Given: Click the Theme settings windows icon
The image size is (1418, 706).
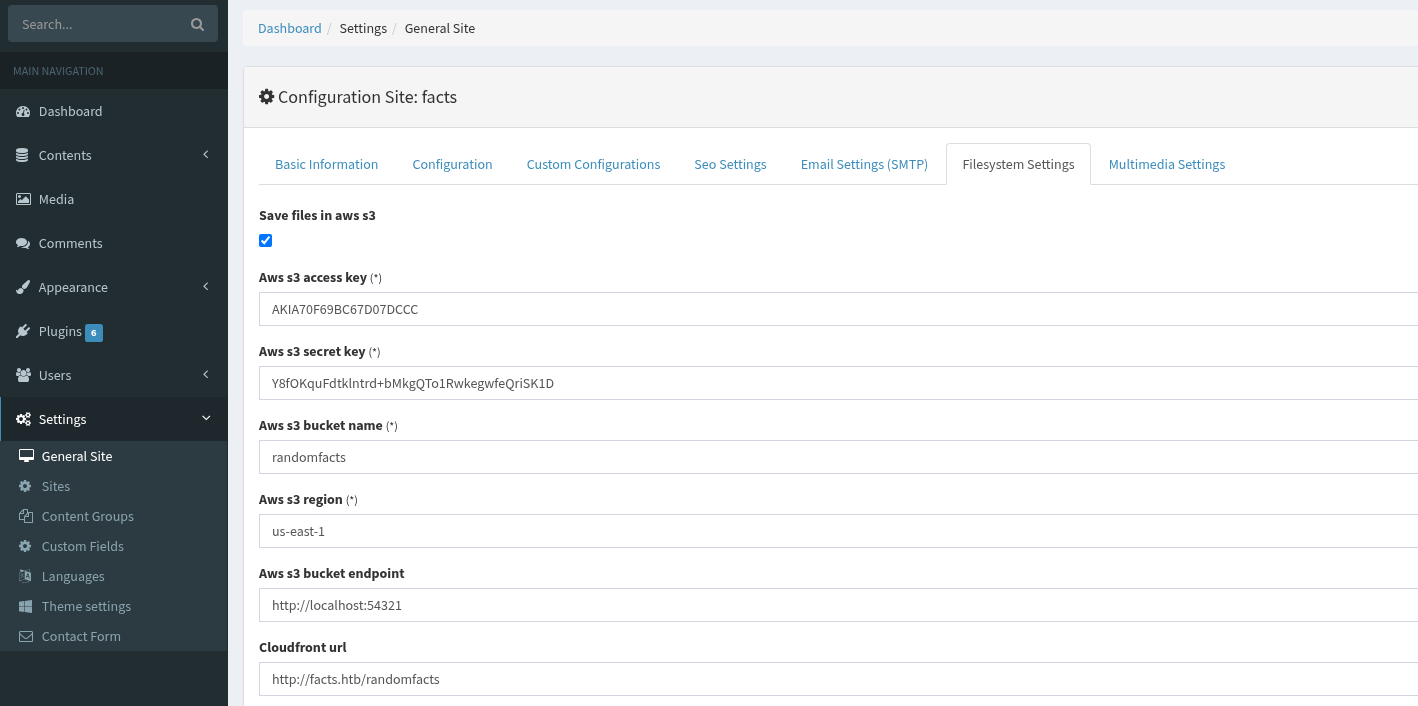Looking at the screenshot, I should pyautogui.click(x=25, y=606).
